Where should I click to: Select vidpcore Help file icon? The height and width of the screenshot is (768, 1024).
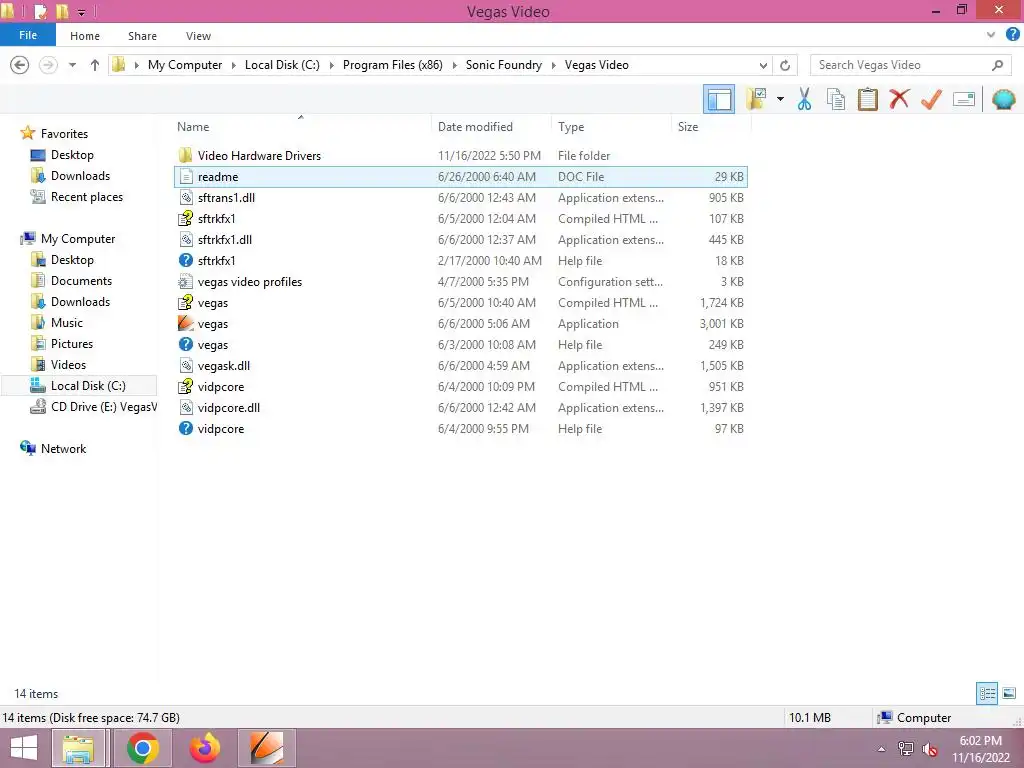pos(186,428)
